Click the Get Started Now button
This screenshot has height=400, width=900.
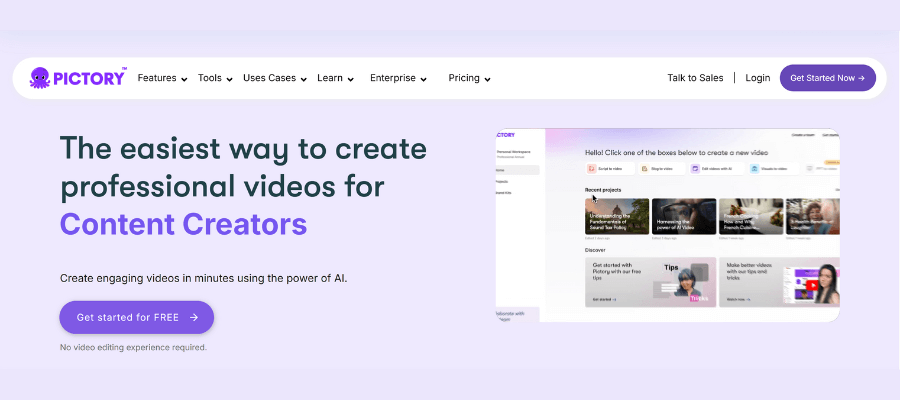click(828, 78)
